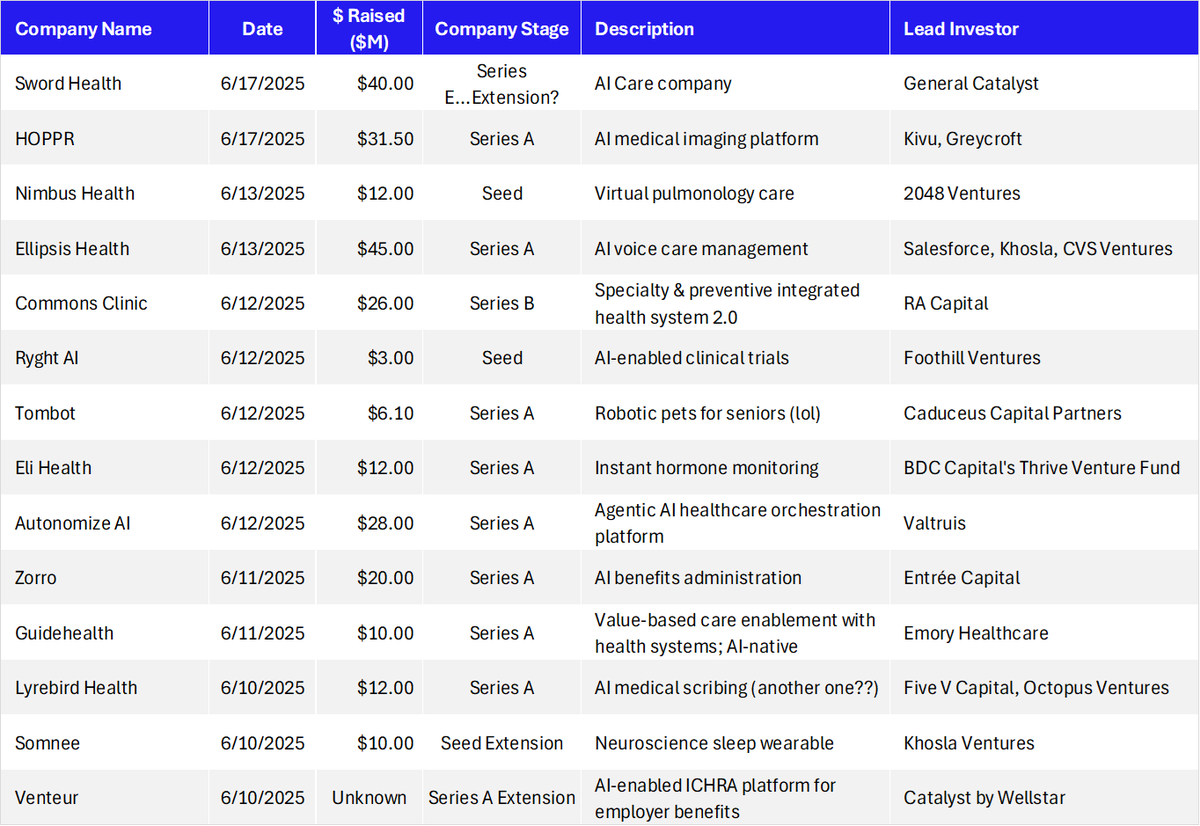This screenshot has height=826, width=1200.
Task: Select AI benefits administration cell
Action: click(736, 578)
